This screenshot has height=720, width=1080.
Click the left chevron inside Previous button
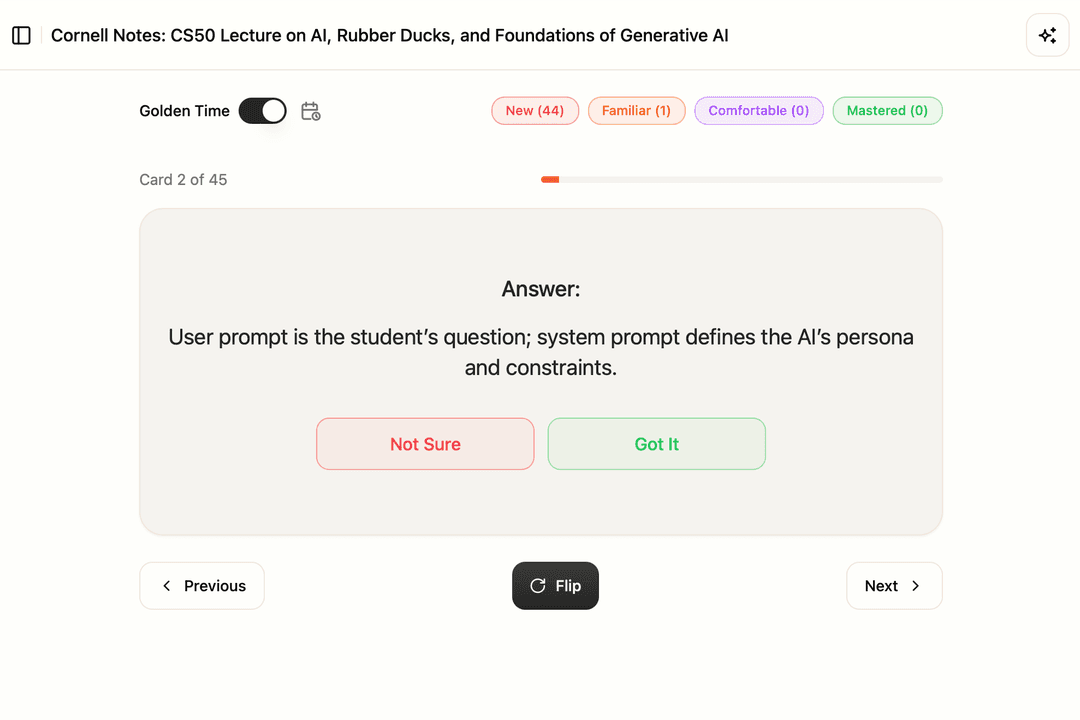coord(166,585)
